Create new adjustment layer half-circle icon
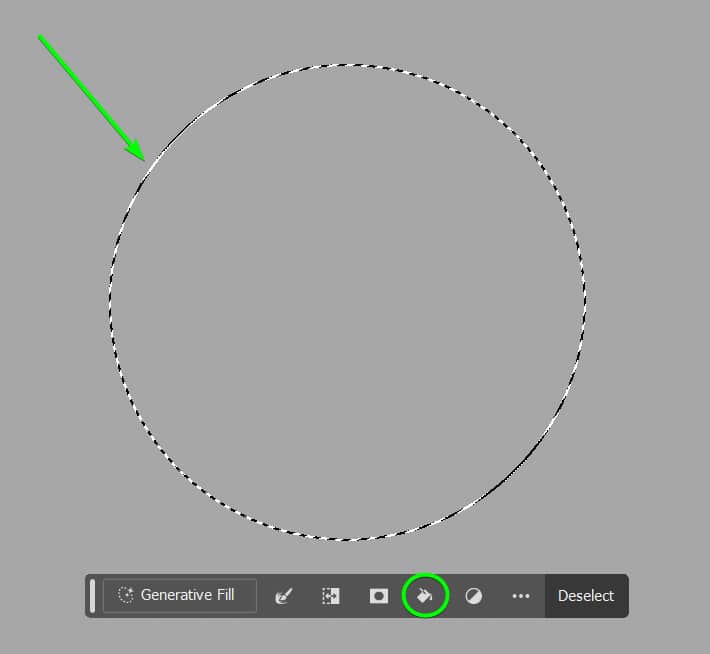Viewport: 710px width, 654px height. coord(474,596)
